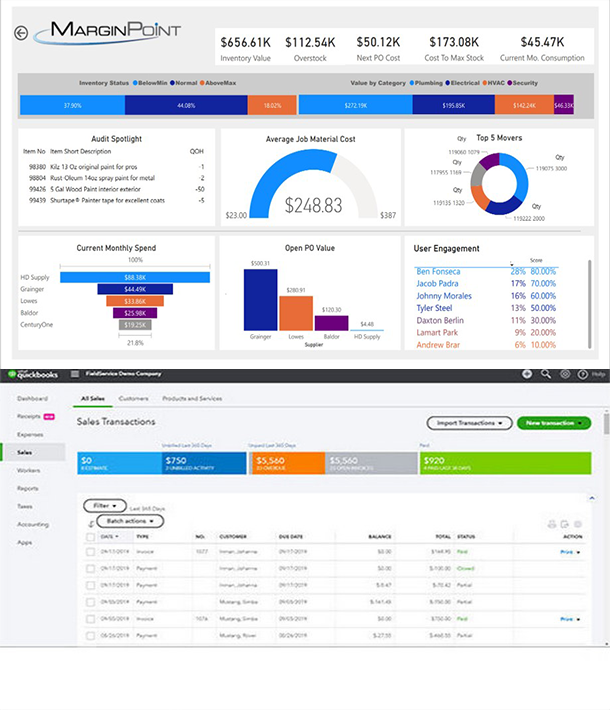Click the $5,560 Overdue orange bar segment
610x710 pixels.
[x=288, y=463]
